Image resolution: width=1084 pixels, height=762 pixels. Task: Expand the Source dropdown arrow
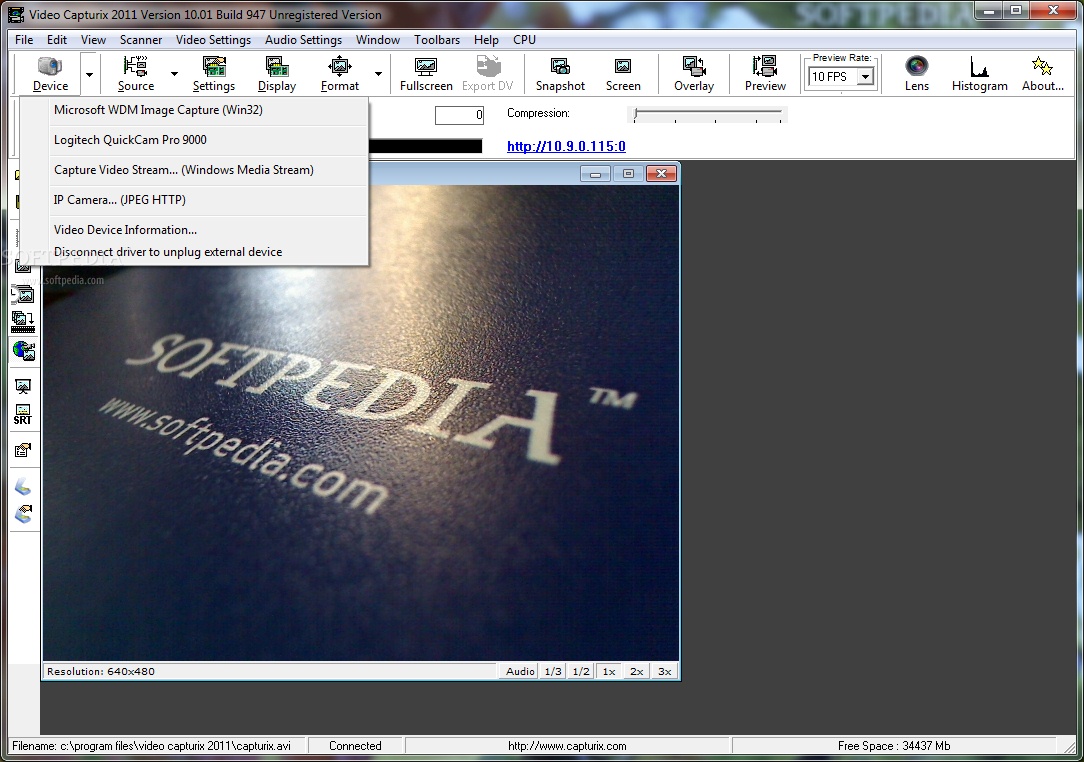(x=174, y=74)
